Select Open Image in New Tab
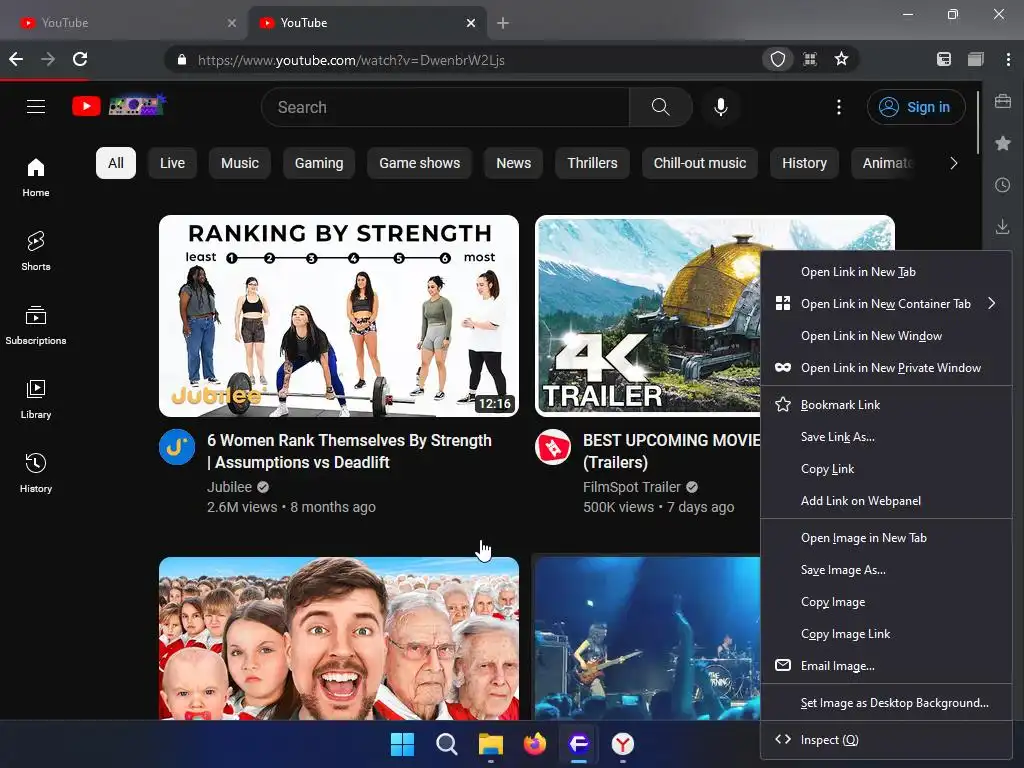The width and height of the screenshot is (1024, 768). (886, 538)
